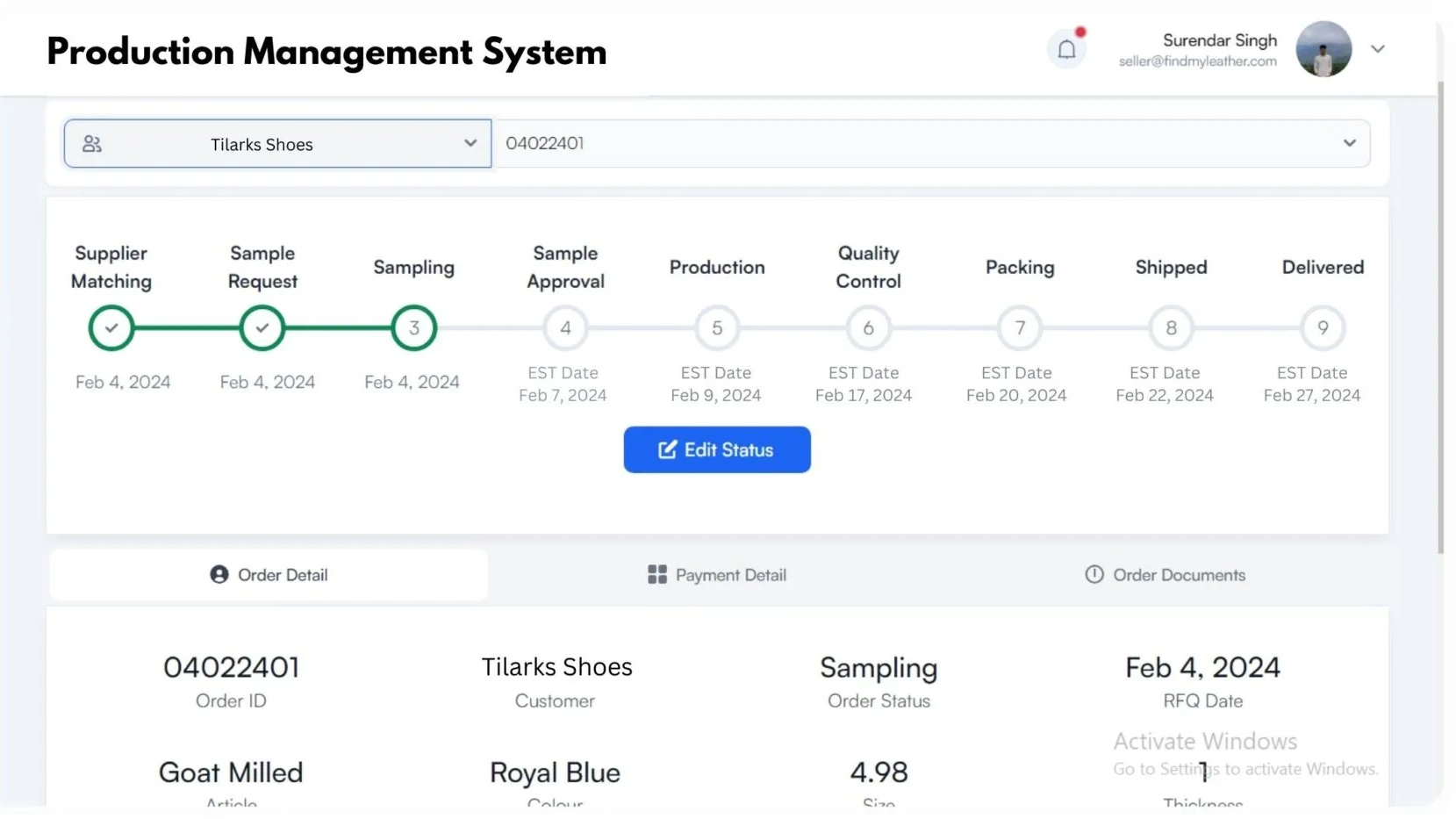Click the customers icon in the dropdown
Viewport: 1456px width, 819px height.
[92, 144]
